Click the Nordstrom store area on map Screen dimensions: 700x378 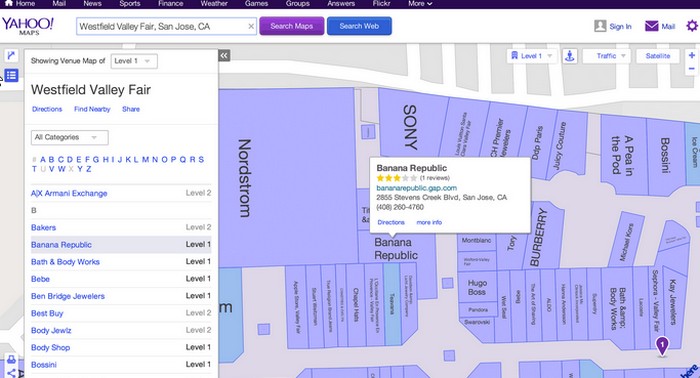click(x=288, y=178)
